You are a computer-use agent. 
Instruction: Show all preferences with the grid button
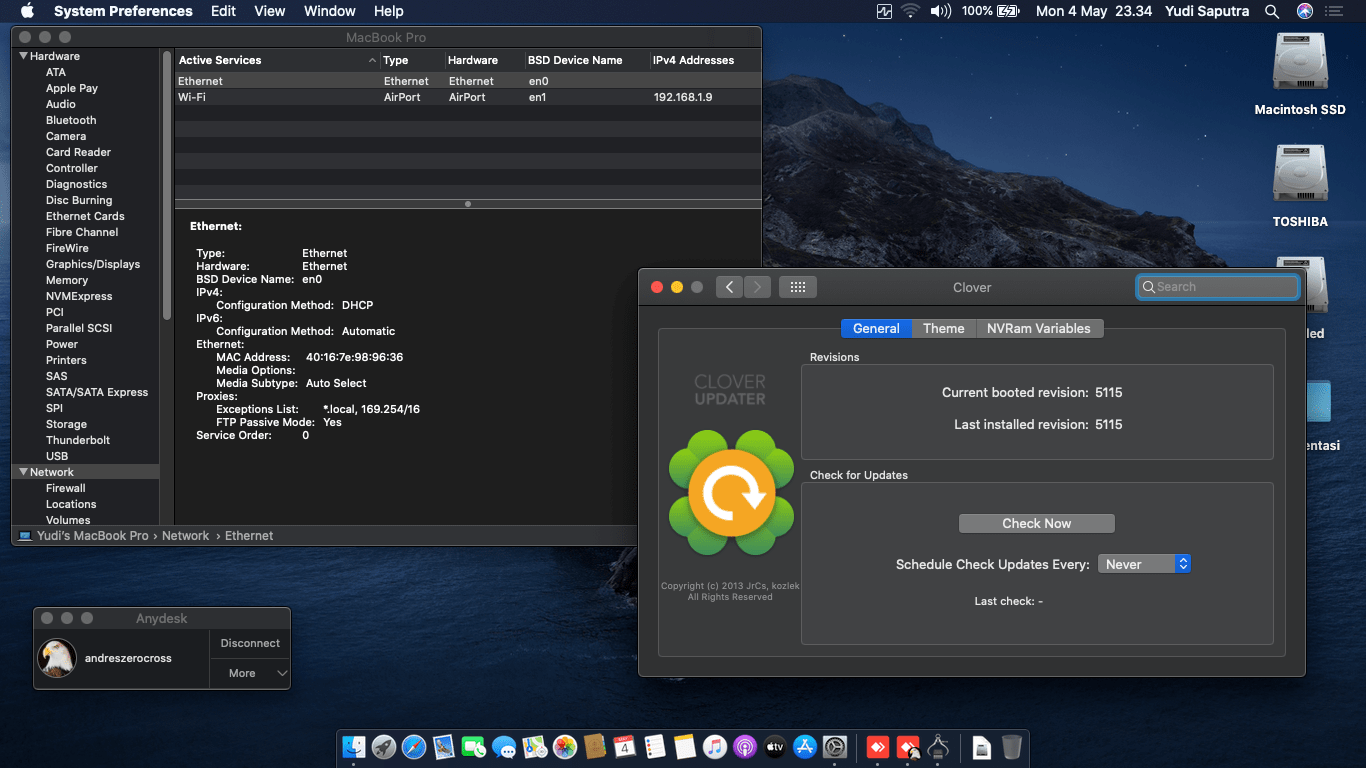798,287
